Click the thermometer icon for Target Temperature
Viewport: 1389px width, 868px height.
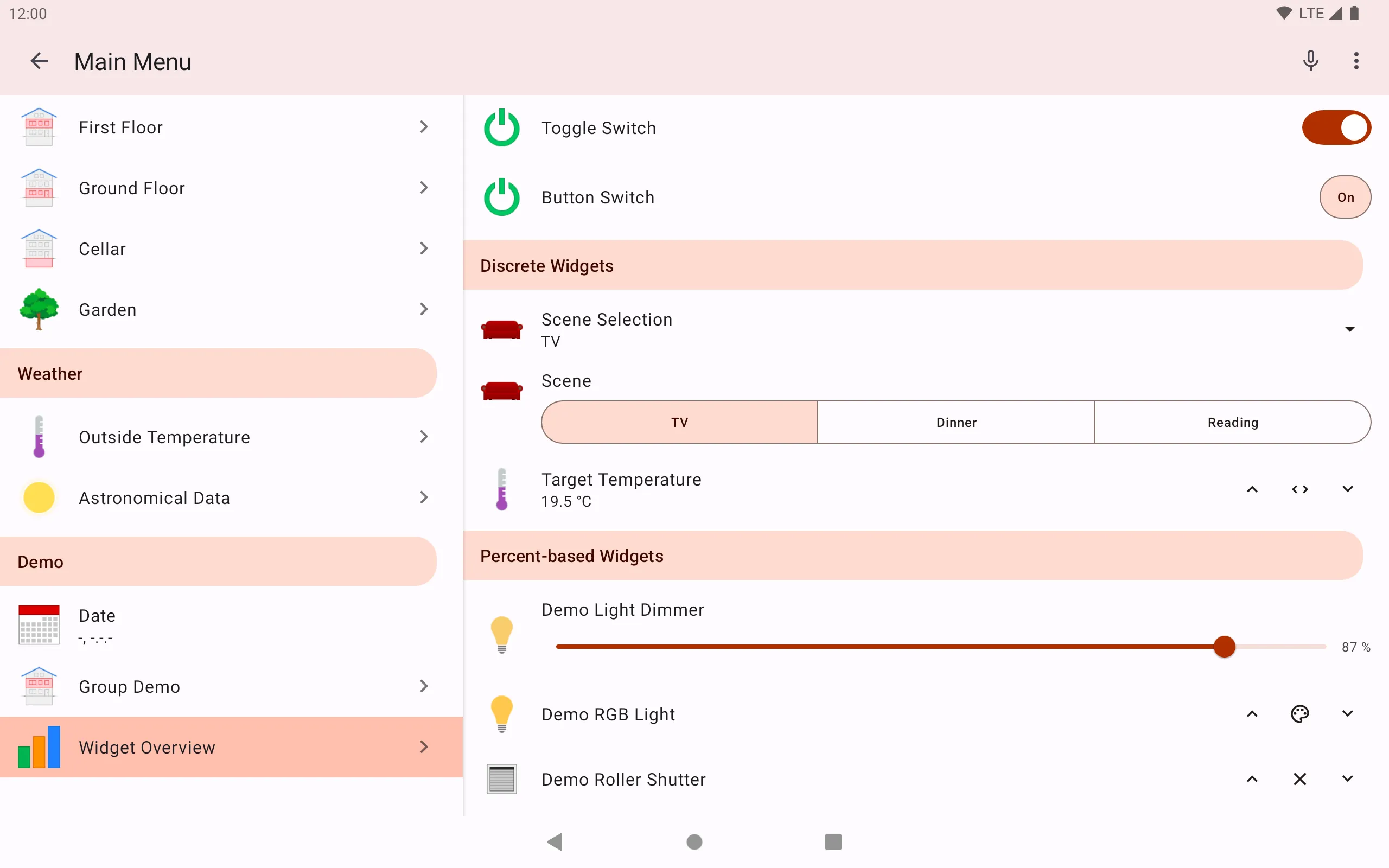click(500, 488)
